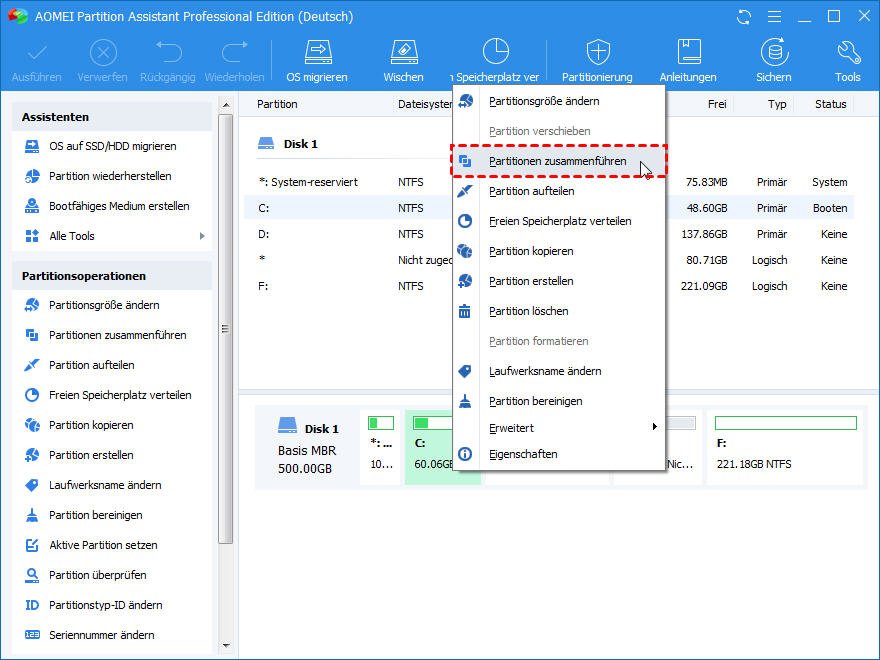Open Eigenschaften in context menu
880x660 pixels.
[x=559, y=454]
